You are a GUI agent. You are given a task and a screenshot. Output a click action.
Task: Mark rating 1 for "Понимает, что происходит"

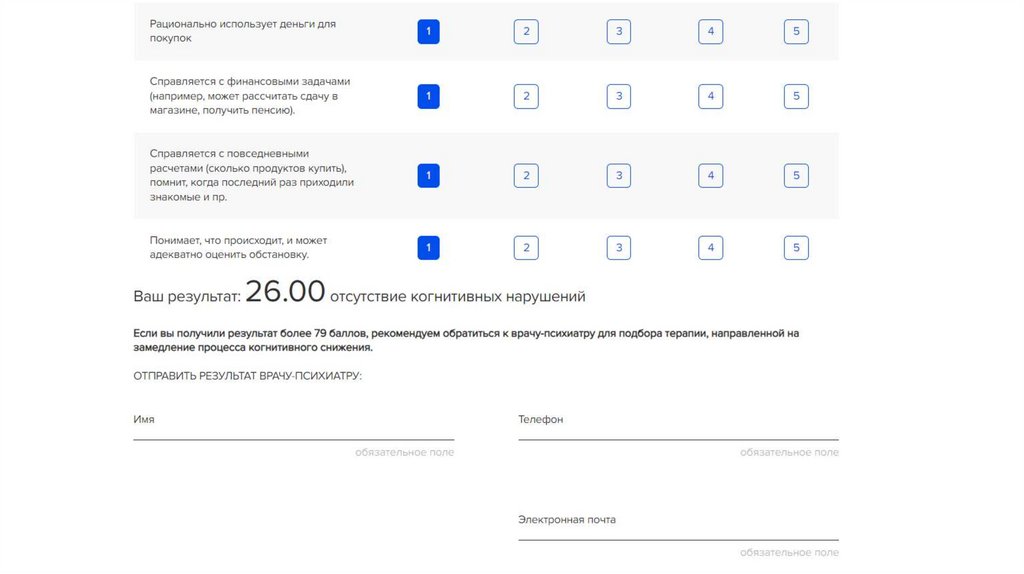point(428,248)
